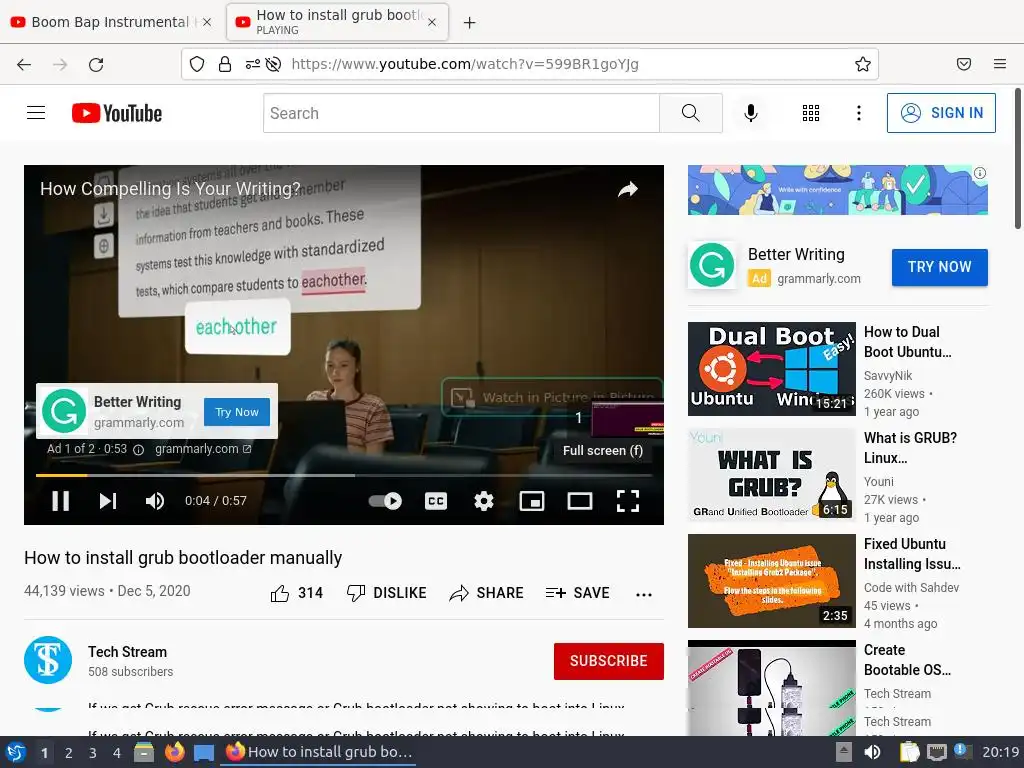Open the start menu launcher
The image size is (1024, 768).
coord(15,752)
